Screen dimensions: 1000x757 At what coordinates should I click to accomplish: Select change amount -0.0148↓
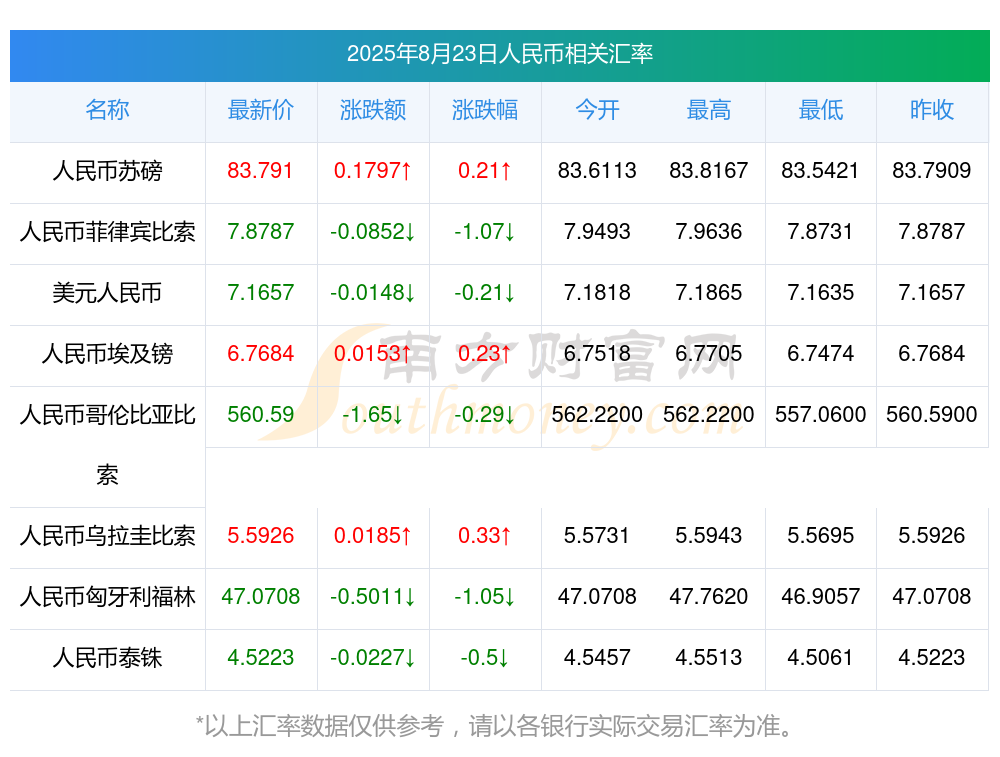coord(372,293)
